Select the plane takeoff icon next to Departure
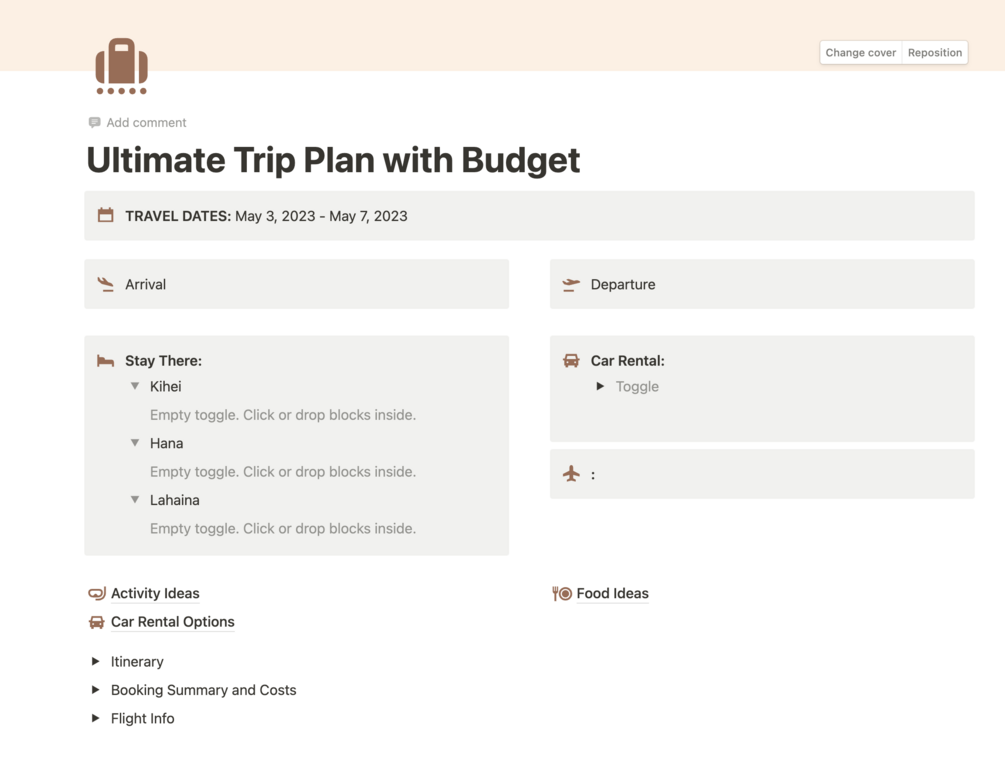Screen dimensions: 1005x766 click(570, 284)
